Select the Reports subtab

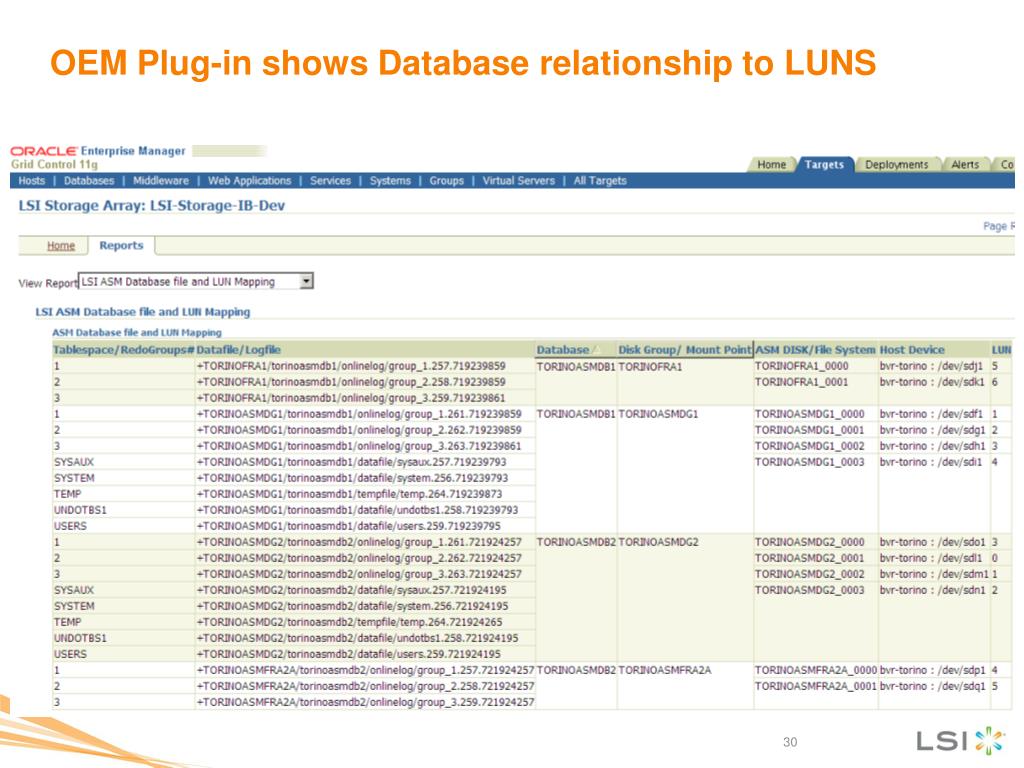pyautogui.click(x=121, y=246)
